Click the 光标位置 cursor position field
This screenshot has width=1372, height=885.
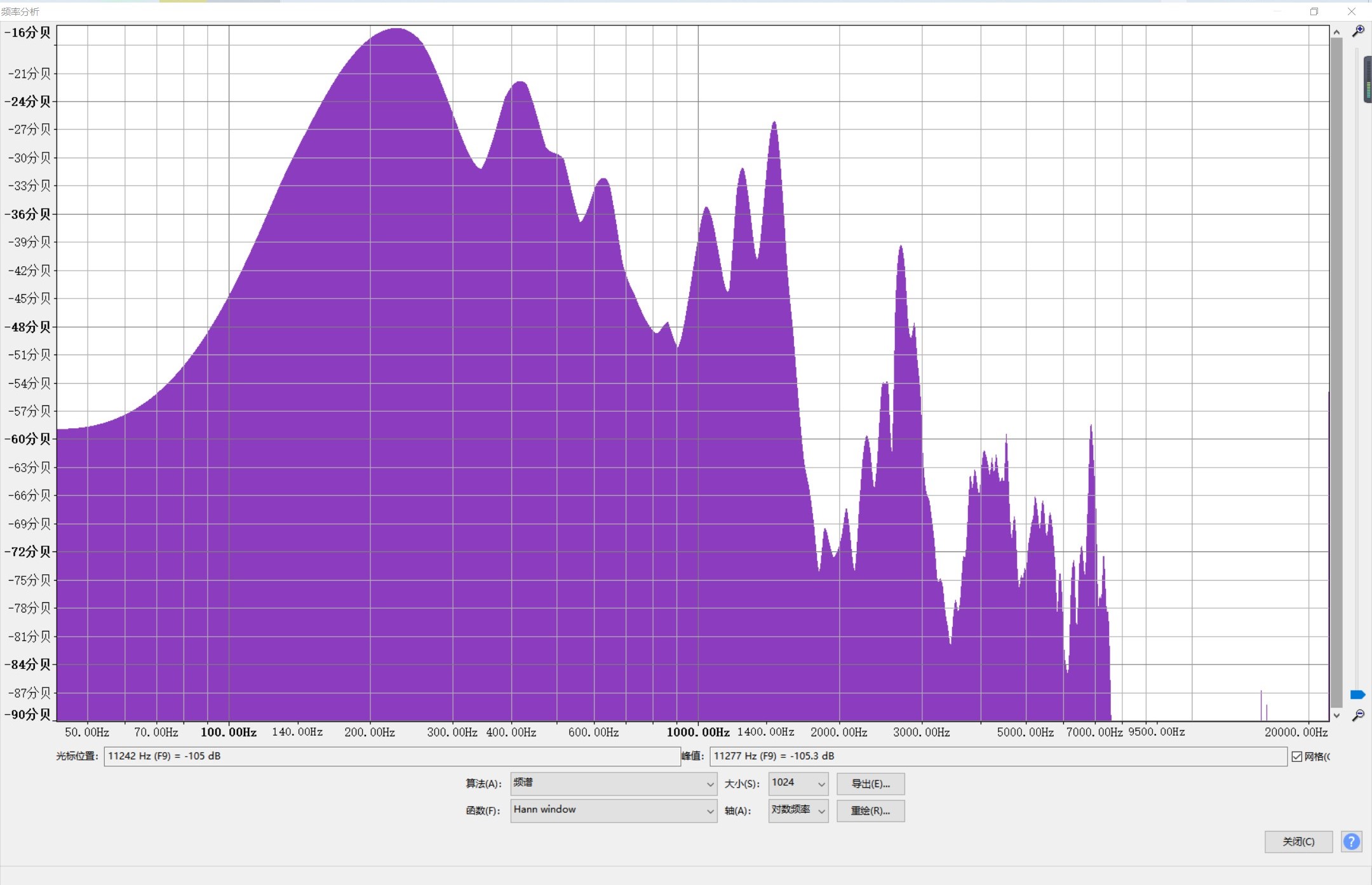tap(391, 756)
